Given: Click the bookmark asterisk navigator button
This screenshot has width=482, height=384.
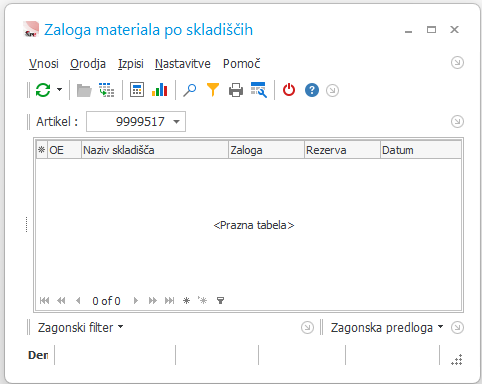Looking at the screenshot, I should (x=186, y=301).
